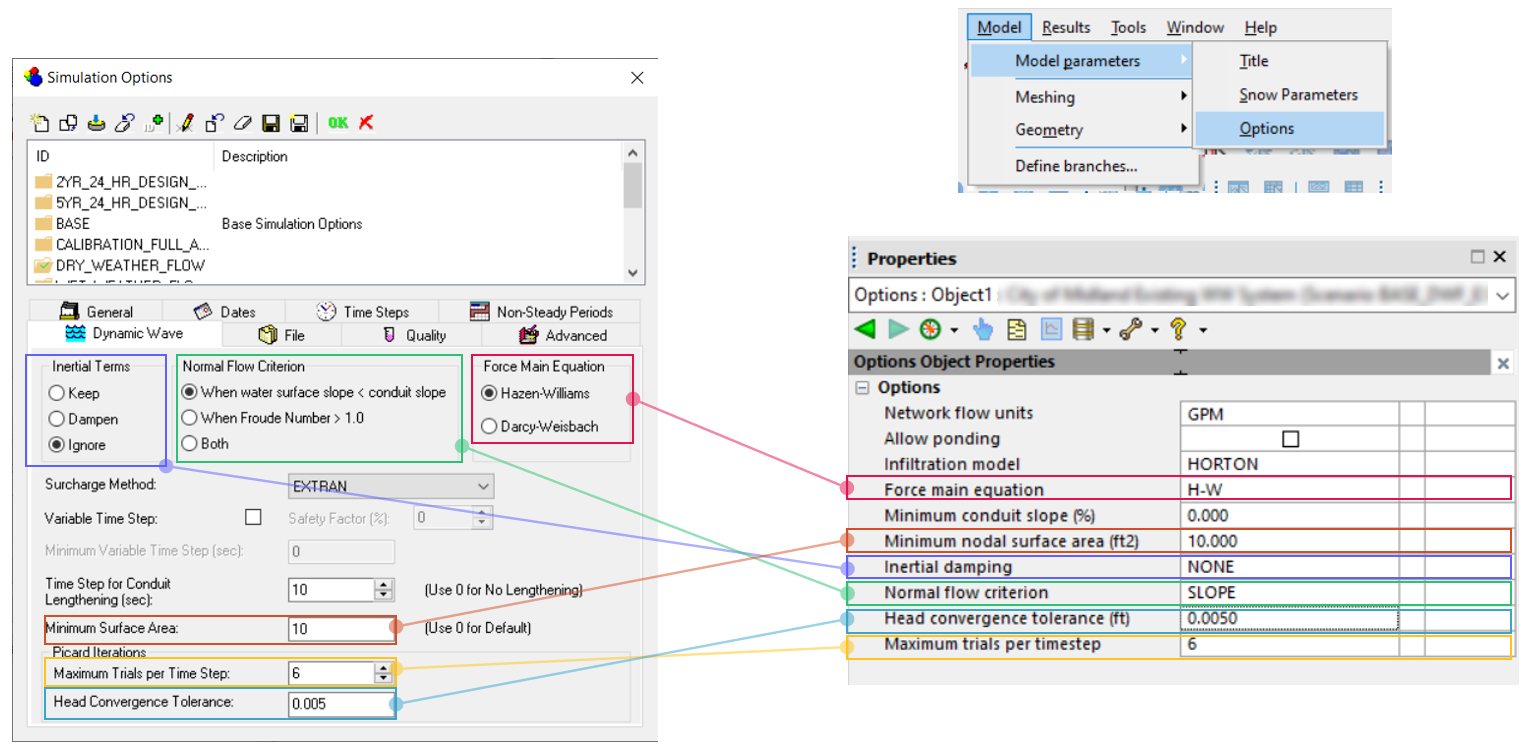Image resolution: width=1534 pixels, height=751 pixels.
Task: Click the eraser Delete icon in Simulation Options toolbar
Action: (243, 122)
